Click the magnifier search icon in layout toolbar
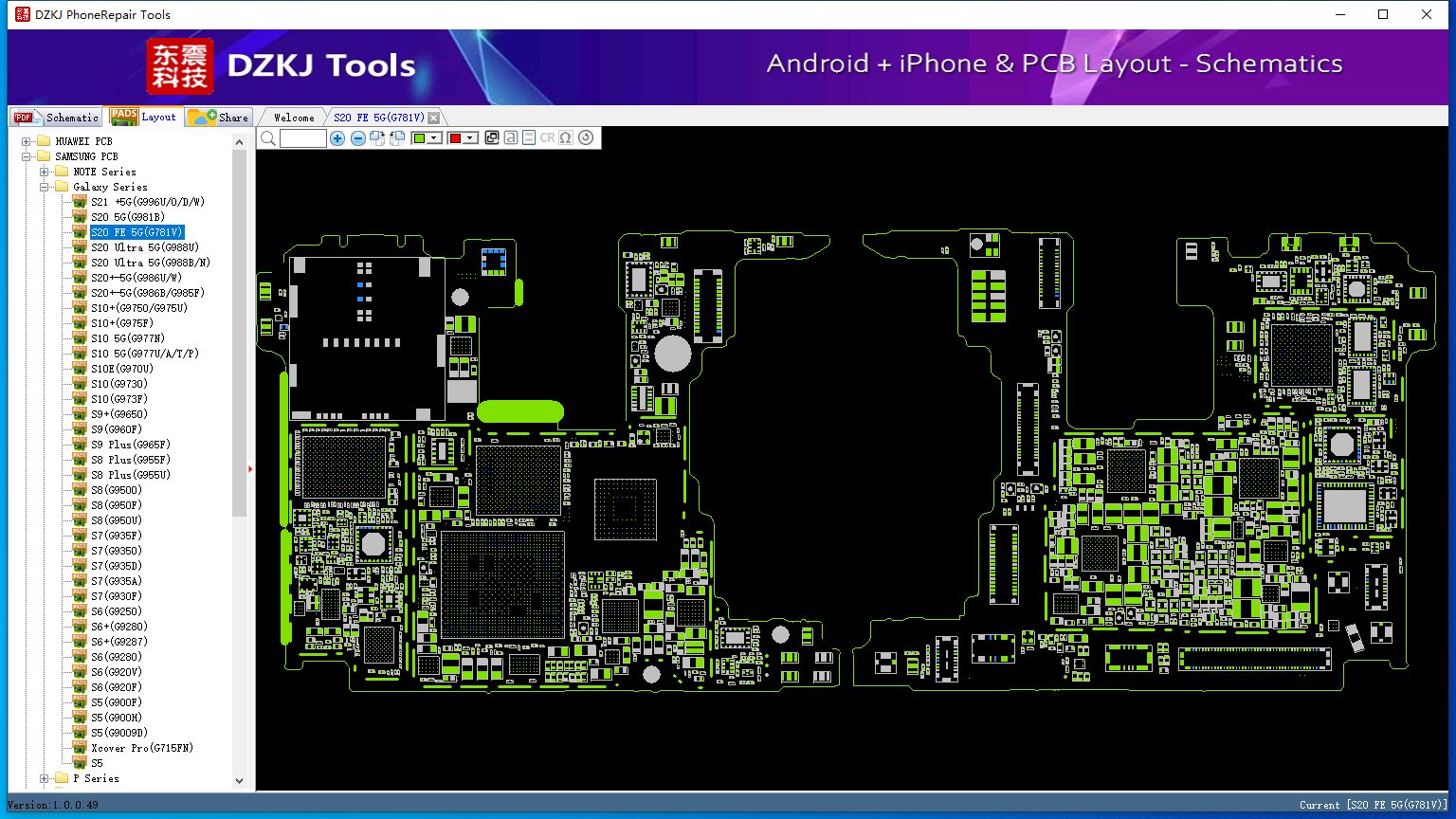This screenshot has height=819, width=1456. point(268,138)
